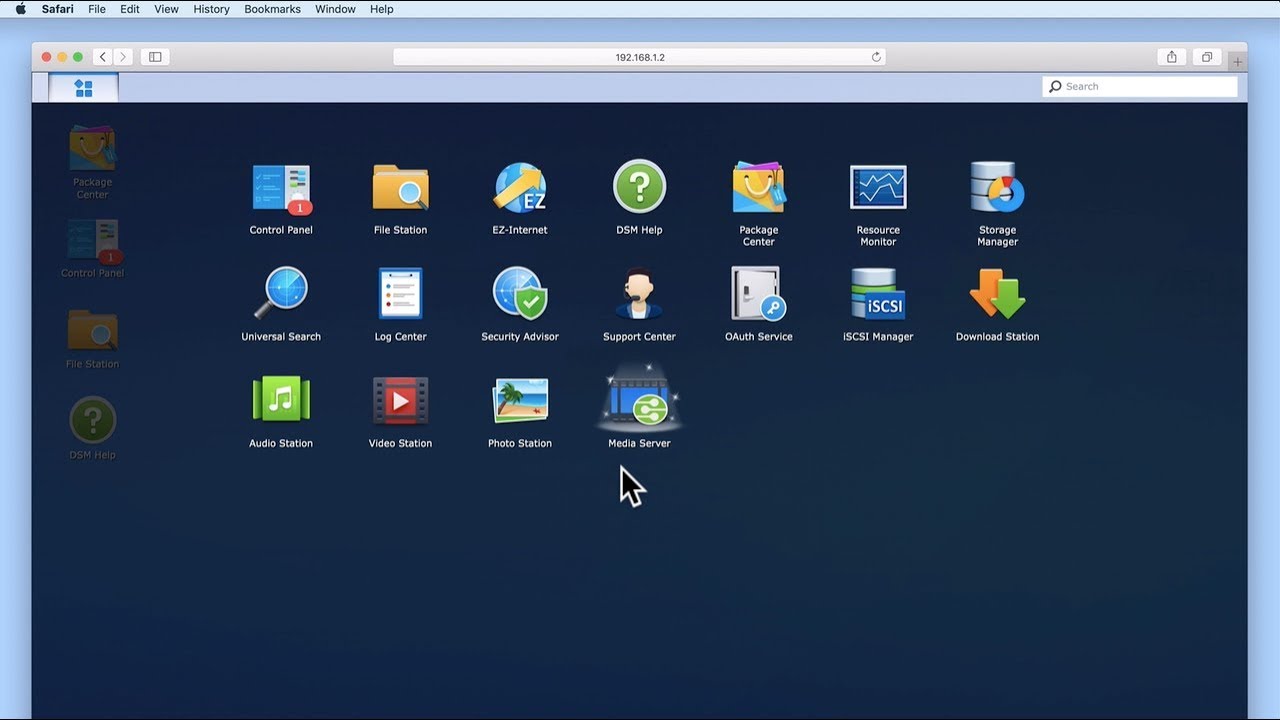The height and width of the screenshot is (720, 1280).
Task: Open the Window menu
Action: 335,9
